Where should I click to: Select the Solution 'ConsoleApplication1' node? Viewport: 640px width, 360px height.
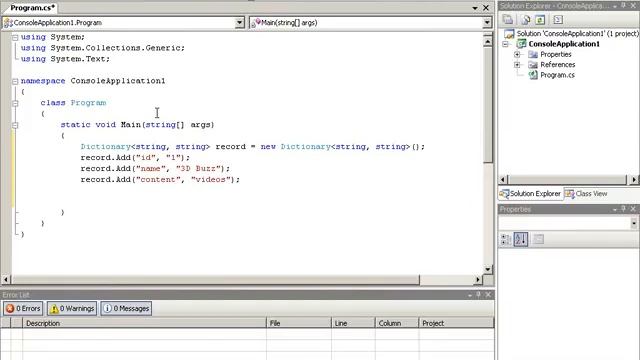pos(572,33)
